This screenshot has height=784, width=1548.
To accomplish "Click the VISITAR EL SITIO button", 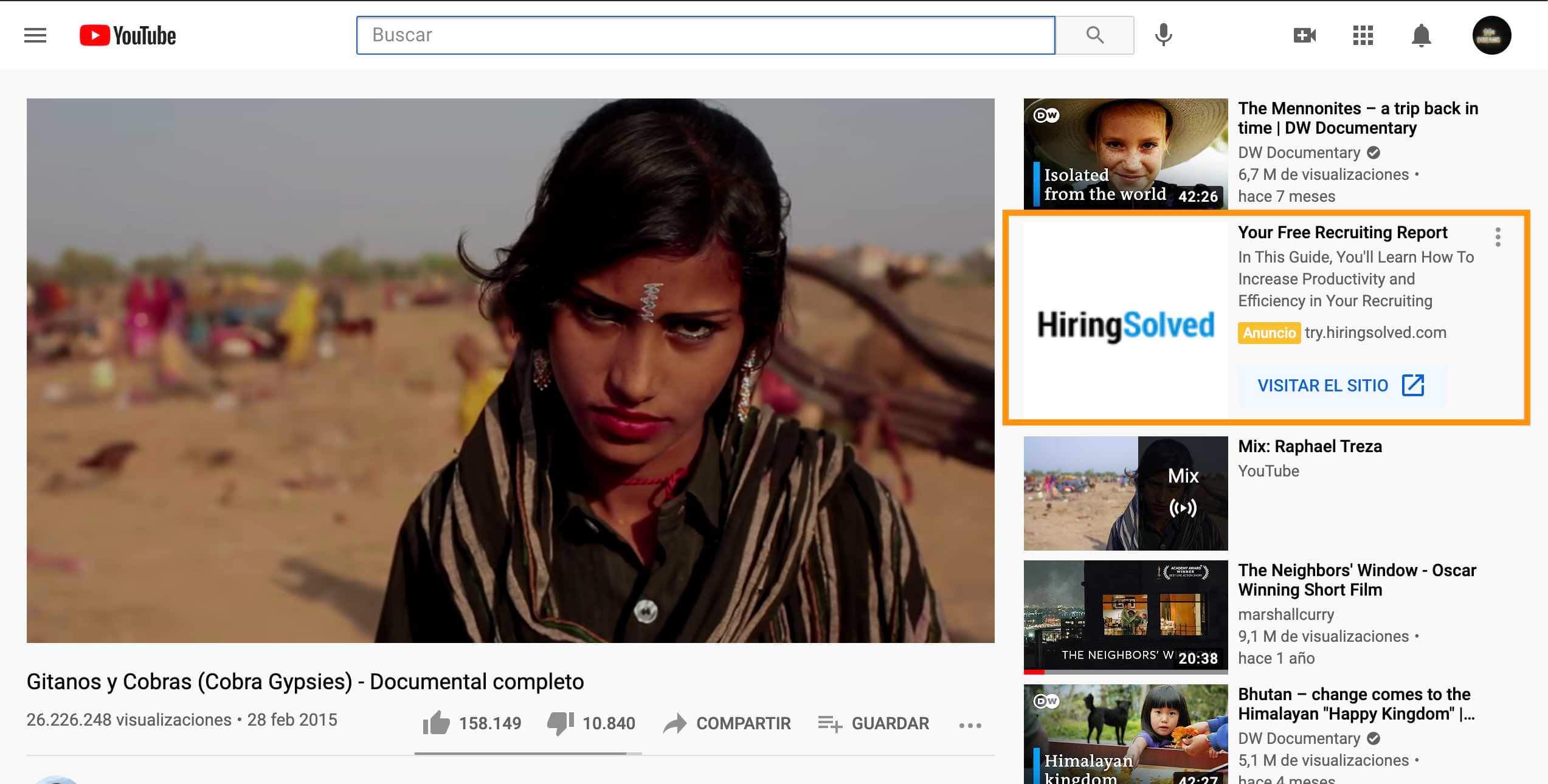I will point(1341,385).
